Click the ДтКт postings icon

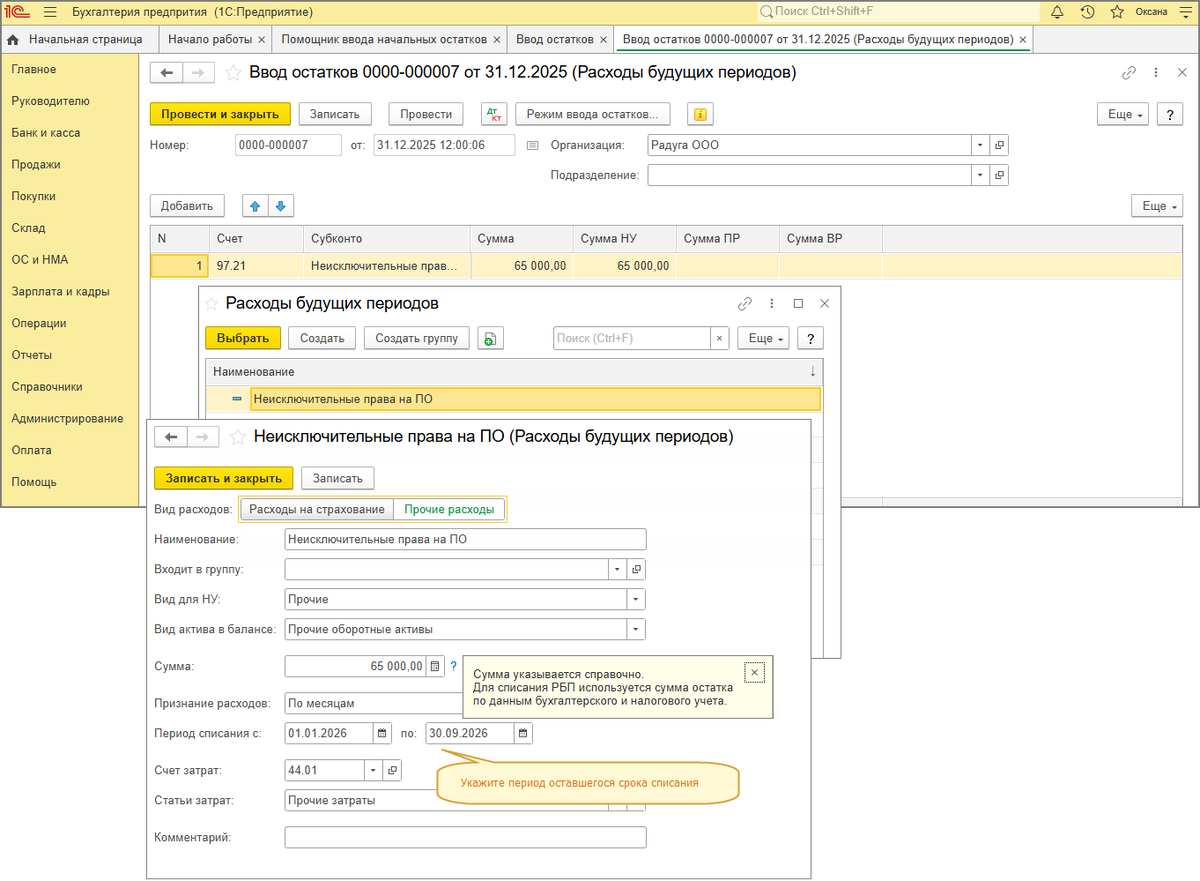point(494,114)
